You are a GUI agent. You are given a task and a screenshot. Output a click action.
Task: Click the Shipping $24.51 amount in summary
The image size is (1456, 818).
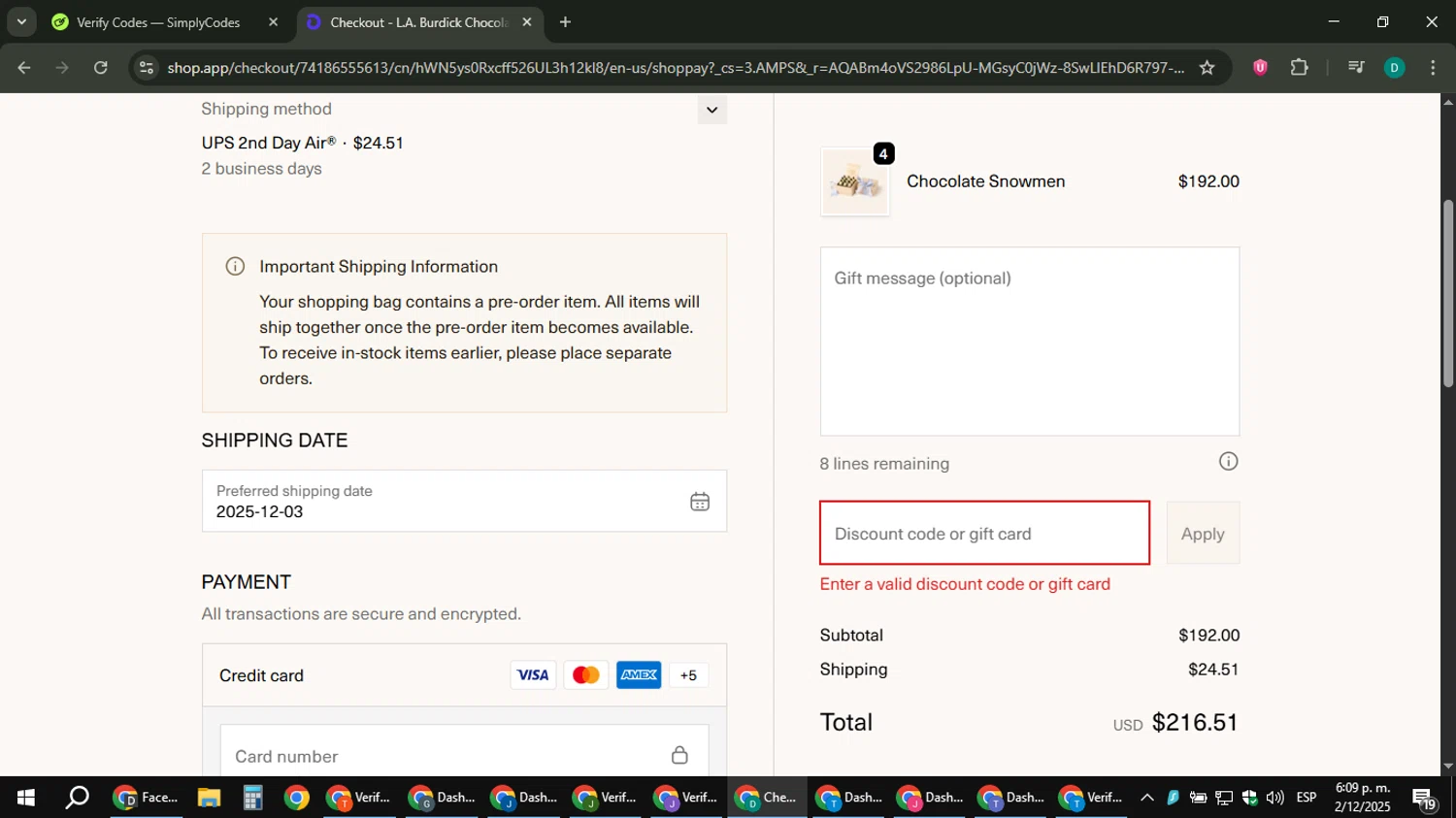click(x=1213, y=670)
